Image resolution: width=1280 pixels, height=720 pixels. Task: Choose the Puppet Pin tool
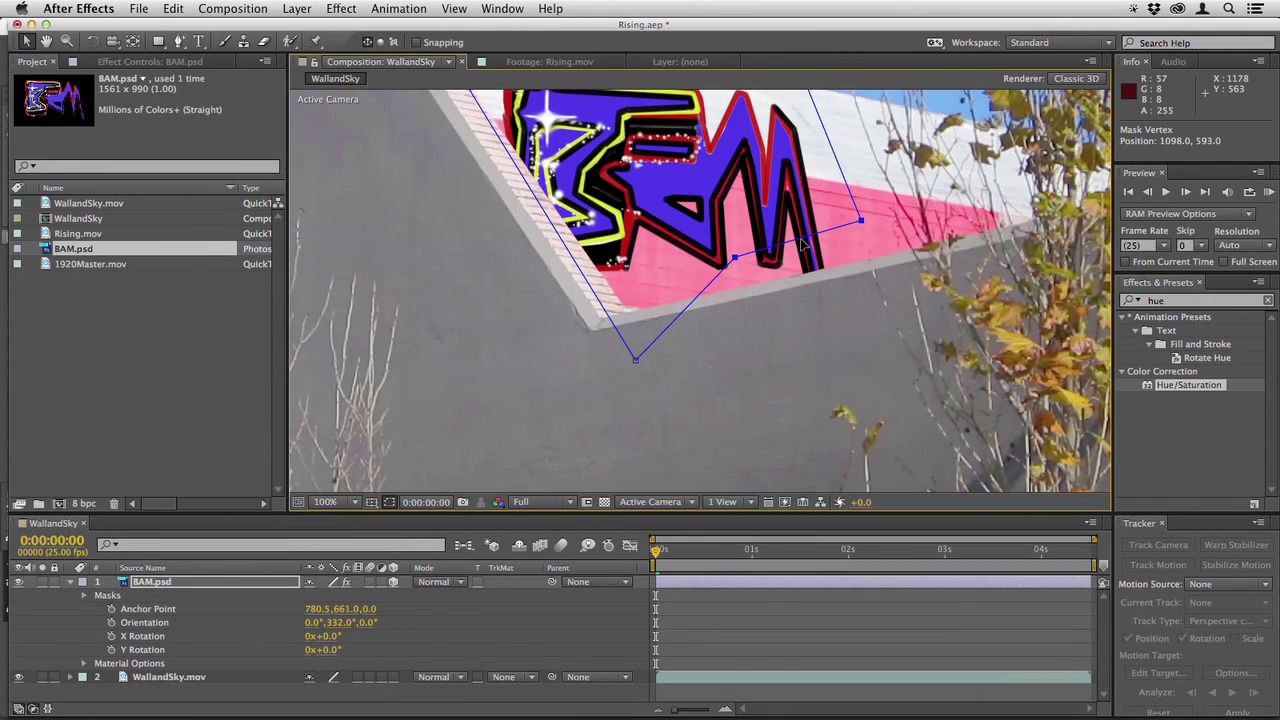316,42
